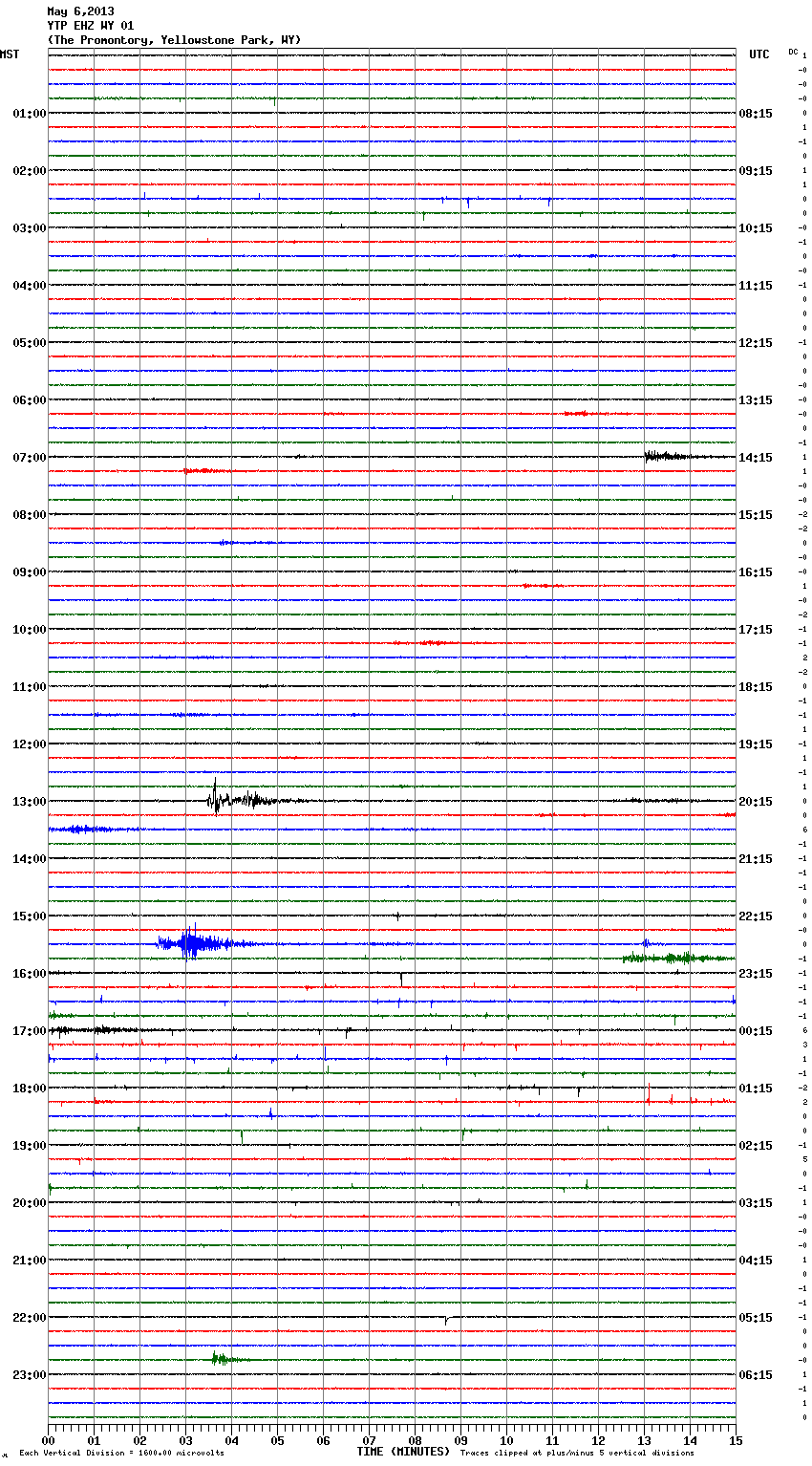Click the 20:15 UTC time label

click(756, 802)
